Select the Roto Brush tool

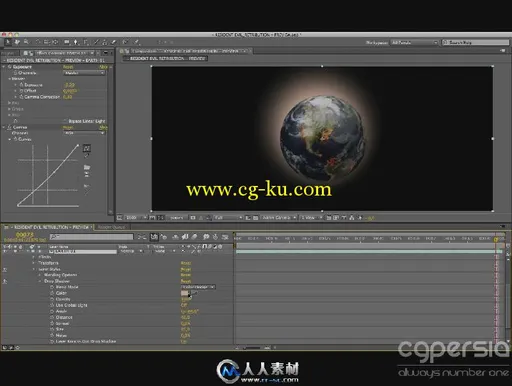[x=125, y=42]
